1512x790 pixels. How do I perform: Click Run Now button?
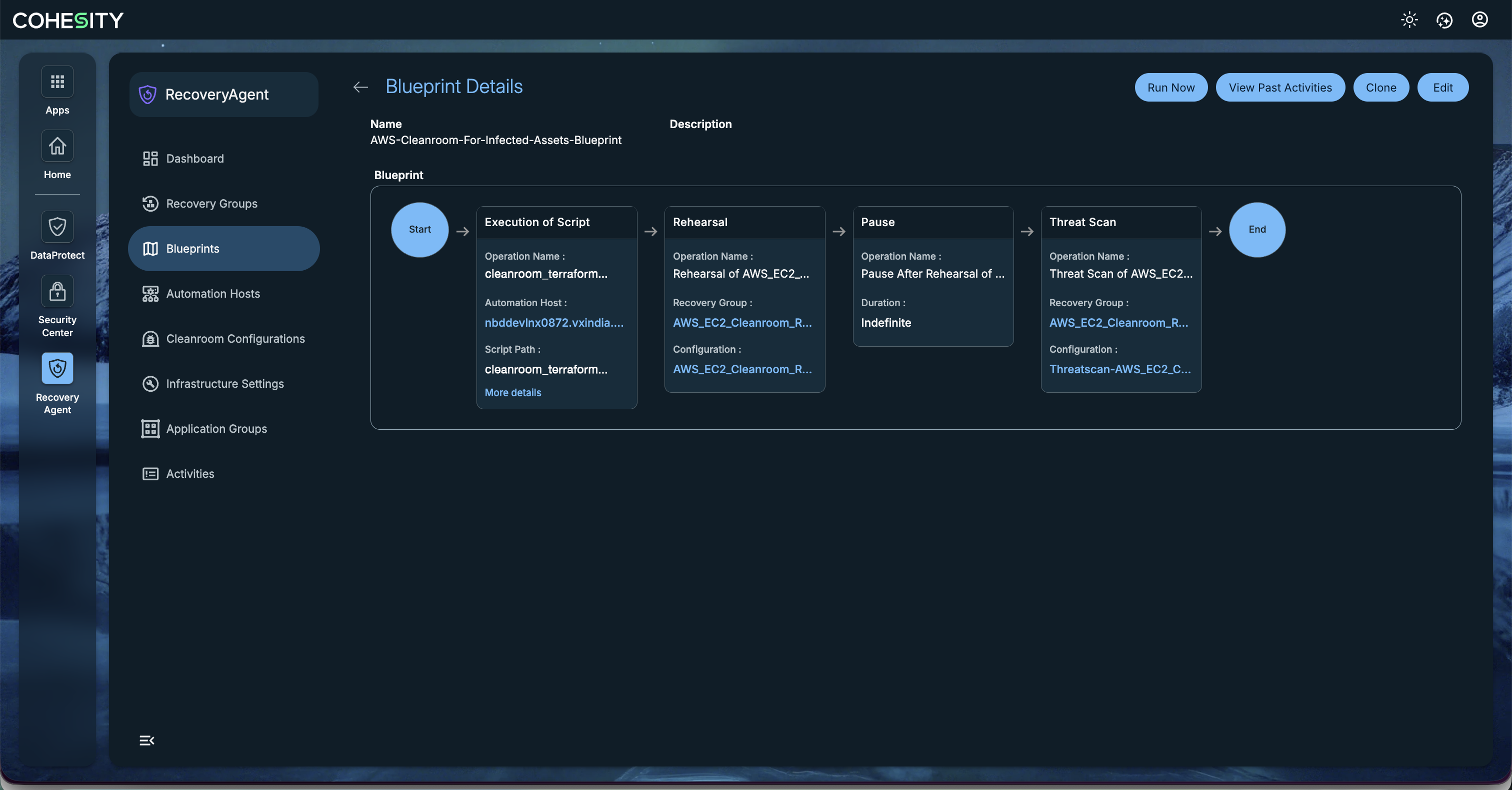coord(1170,88)
